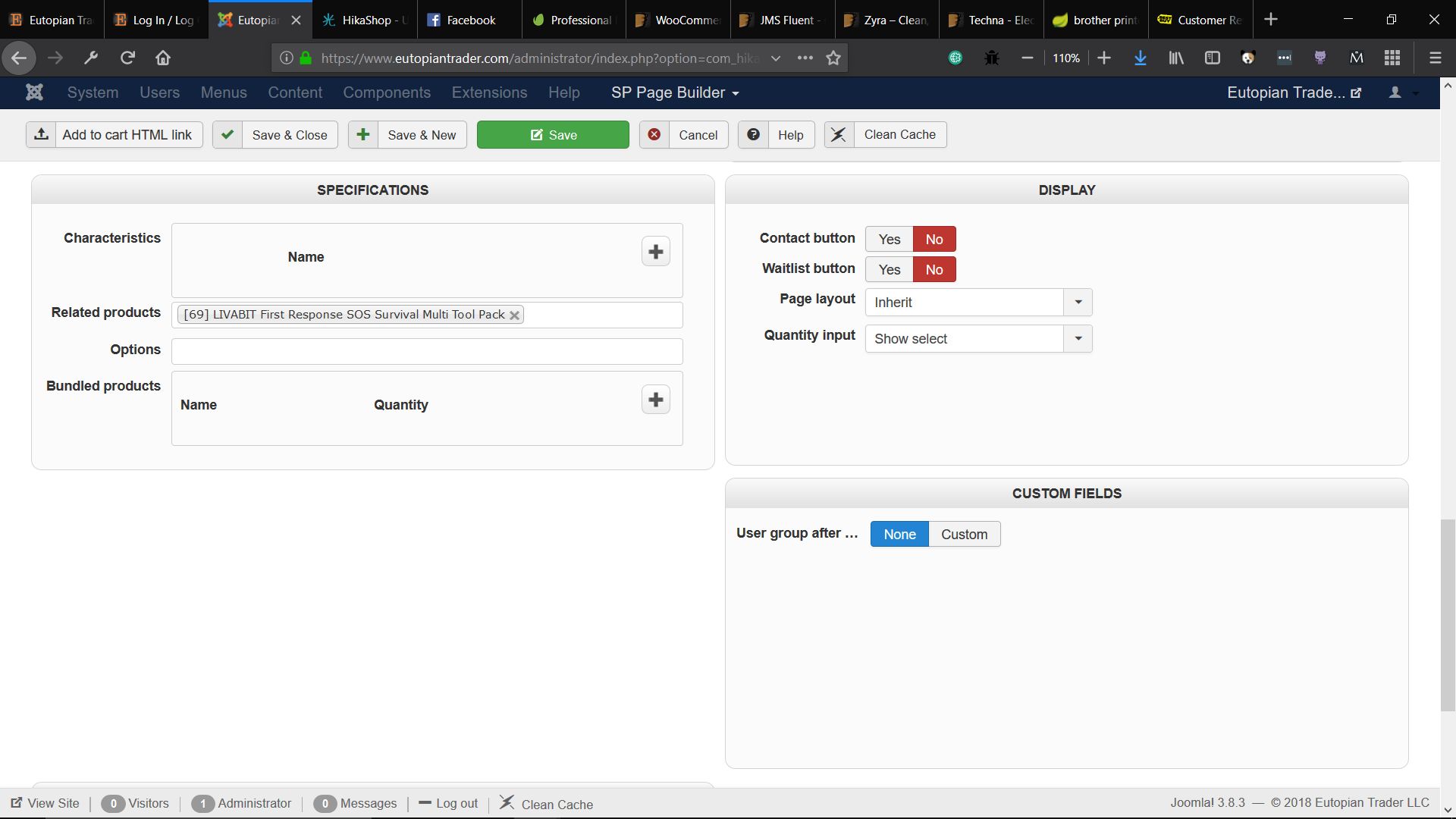Set Waitlist button to Yes

tap(889, 269)
